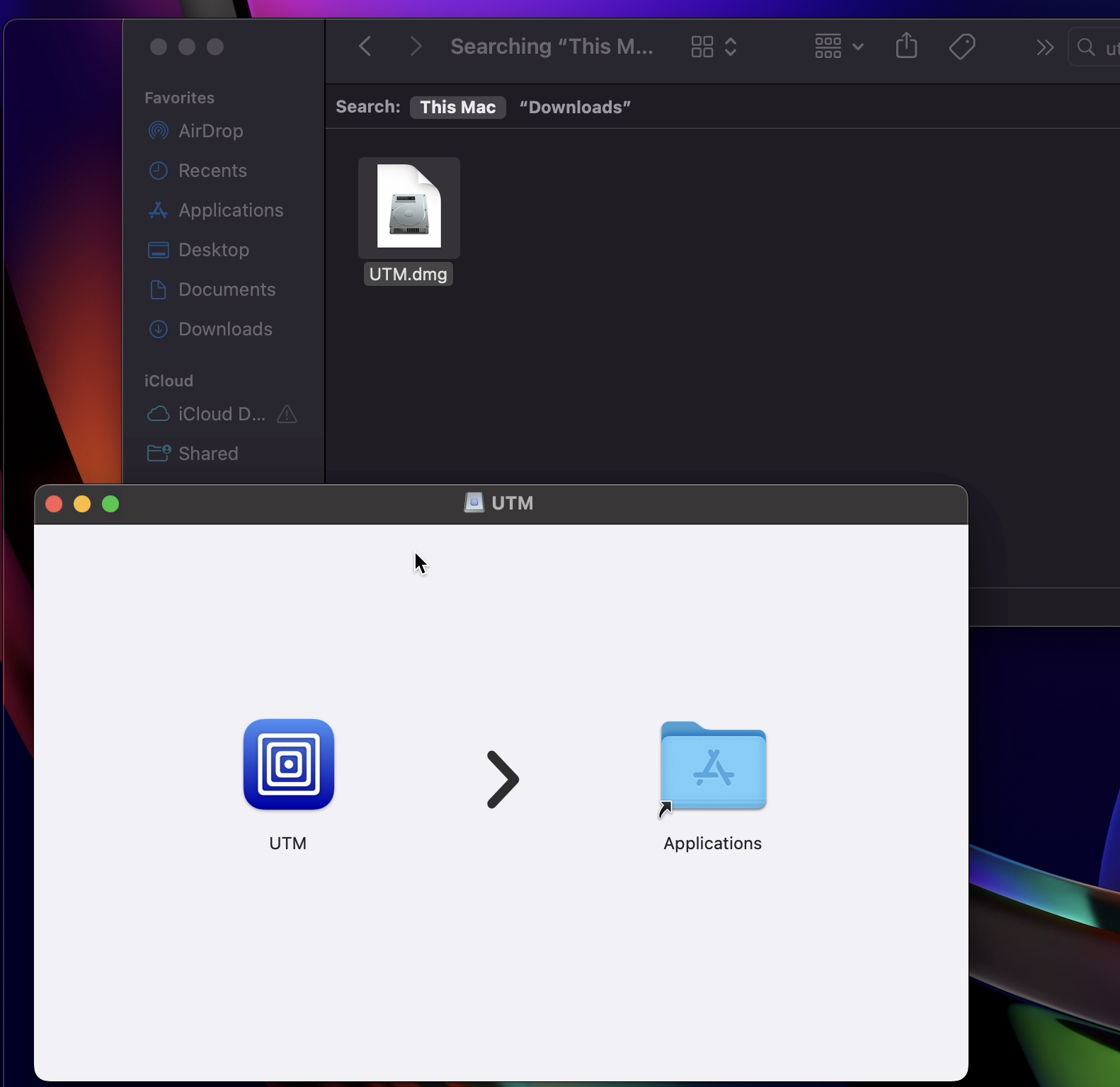This screenshot has width=1120, height=1087.
Task: Click the iCloud Drive warning triangle icon
Action: (287, 414)
